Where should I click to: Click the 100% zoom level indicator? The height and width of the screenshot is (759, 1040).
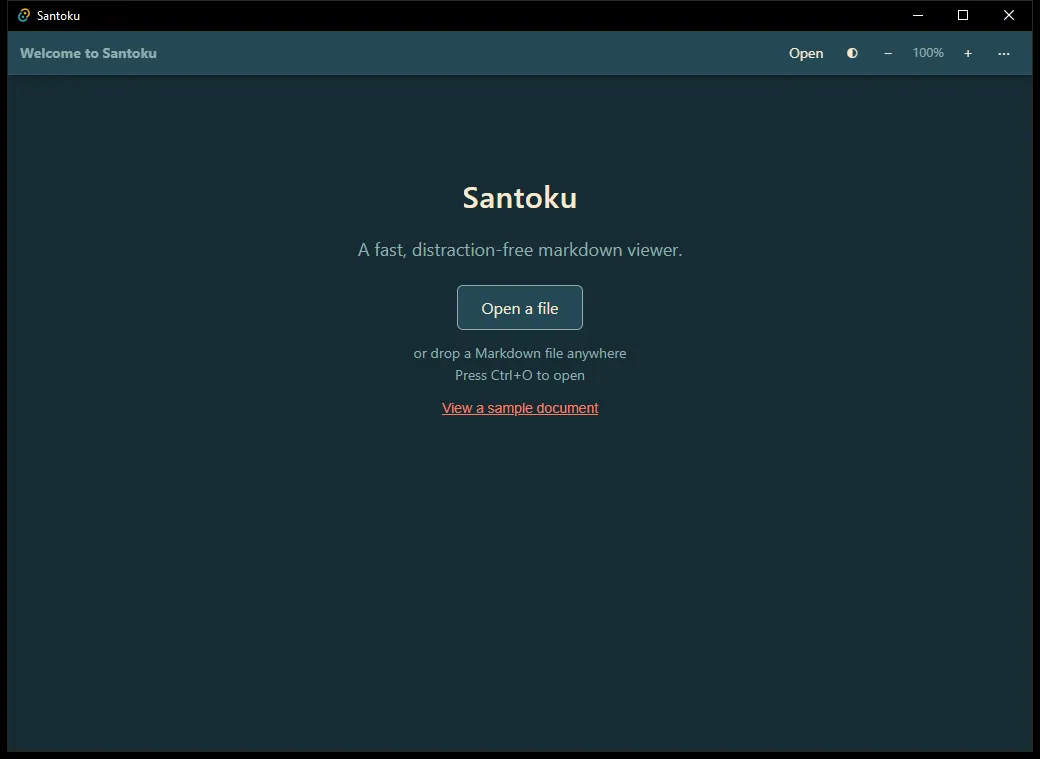[x=928, y=53]
